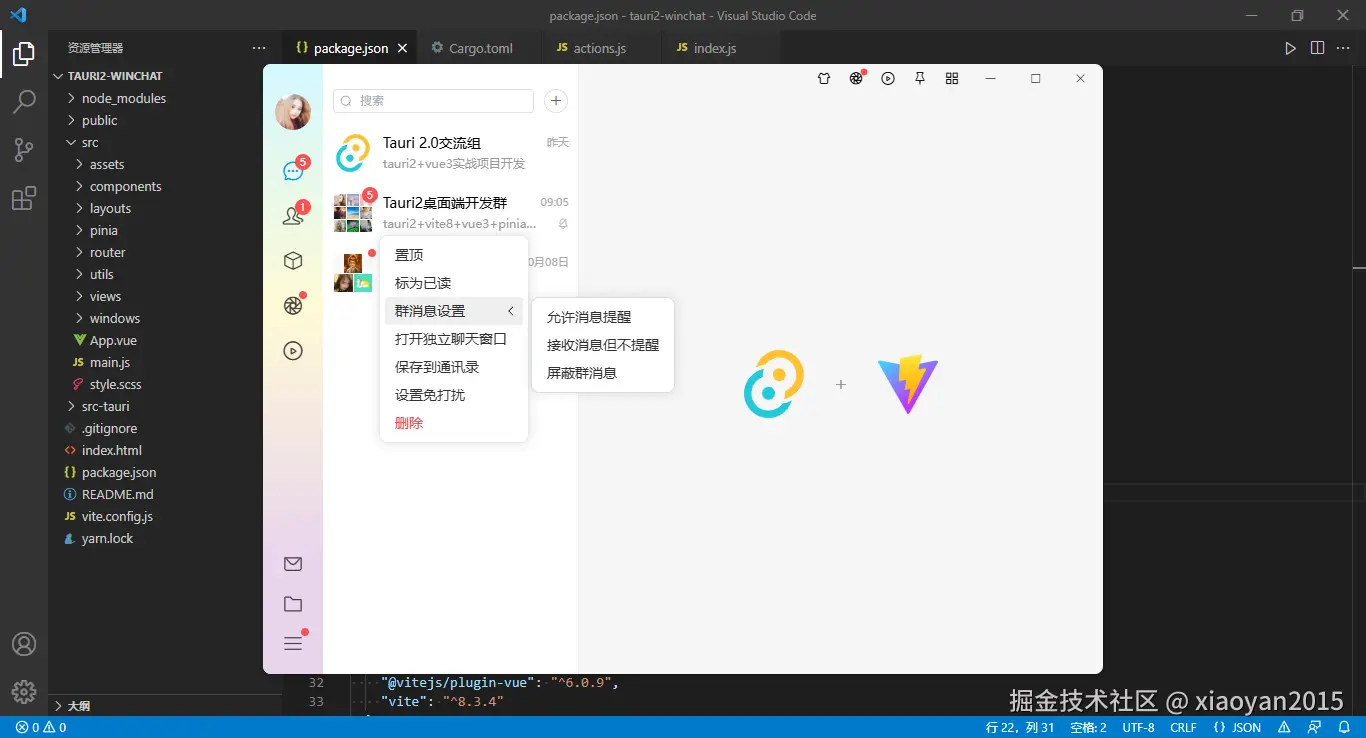Expand the 群消息设置 submenu
This screenshot has width=1366, height=738.
tap(454, 311)
